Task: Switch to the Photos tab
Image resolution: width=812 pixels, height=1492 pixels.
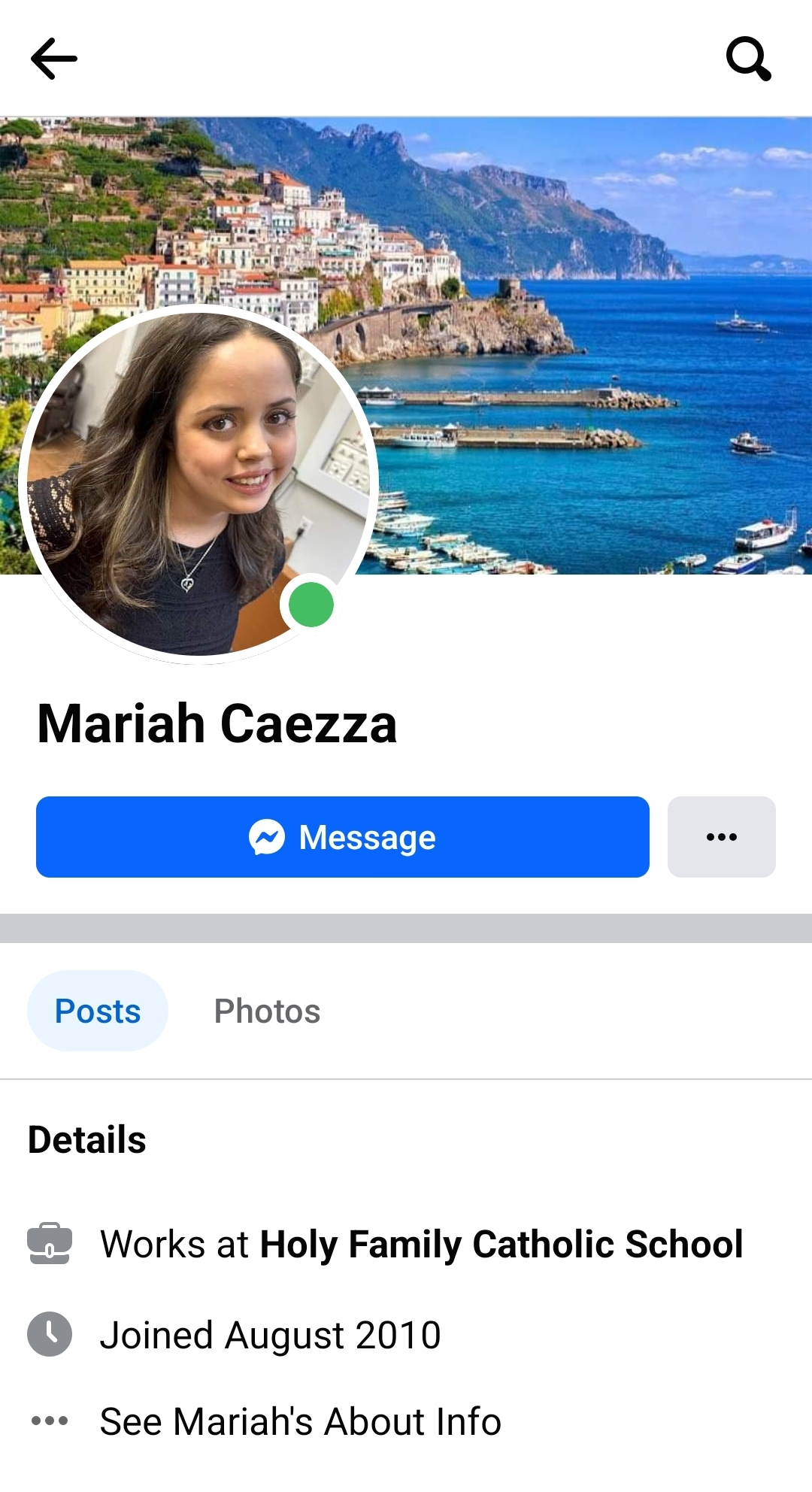Action: pyautogui.click(x=267, y=1011)
